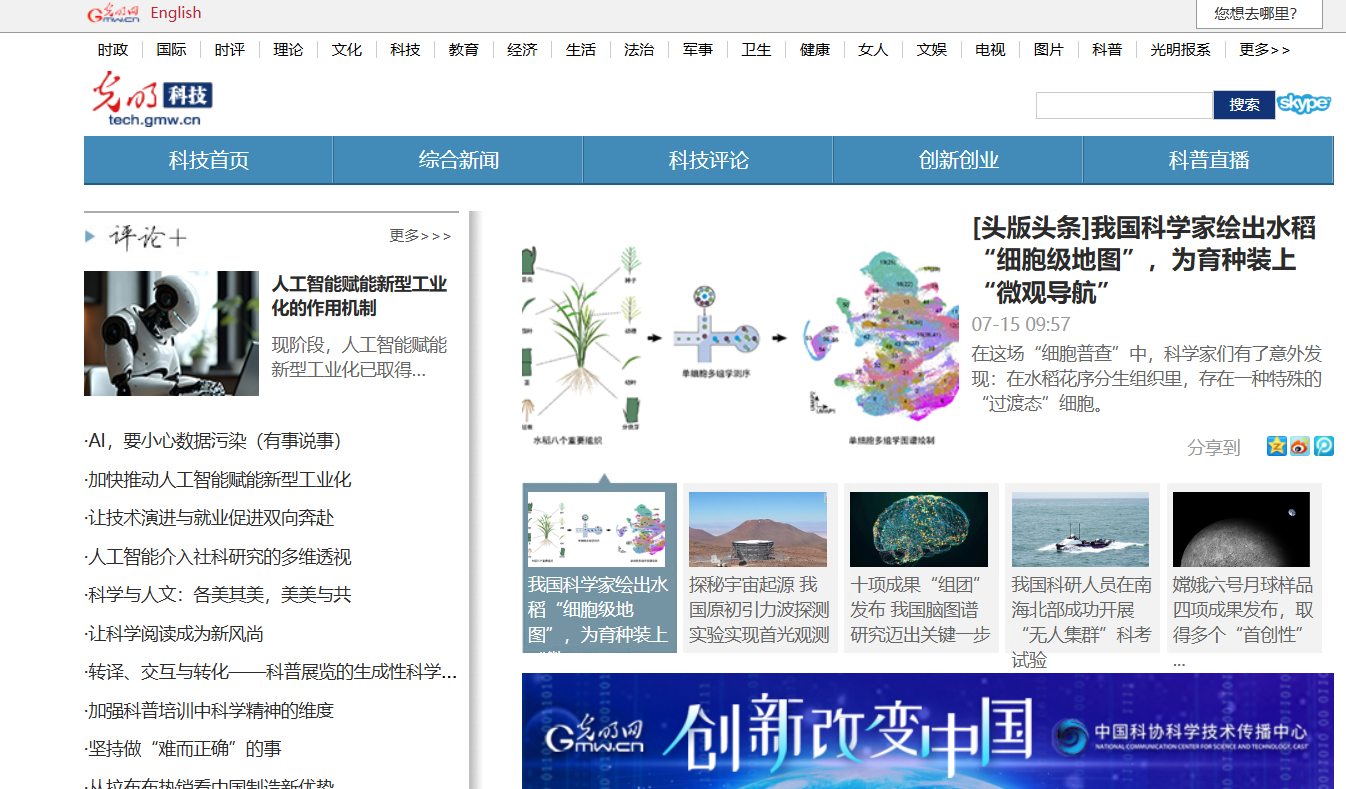Expand 更多>>> in the 评论 section

(420, 236)
